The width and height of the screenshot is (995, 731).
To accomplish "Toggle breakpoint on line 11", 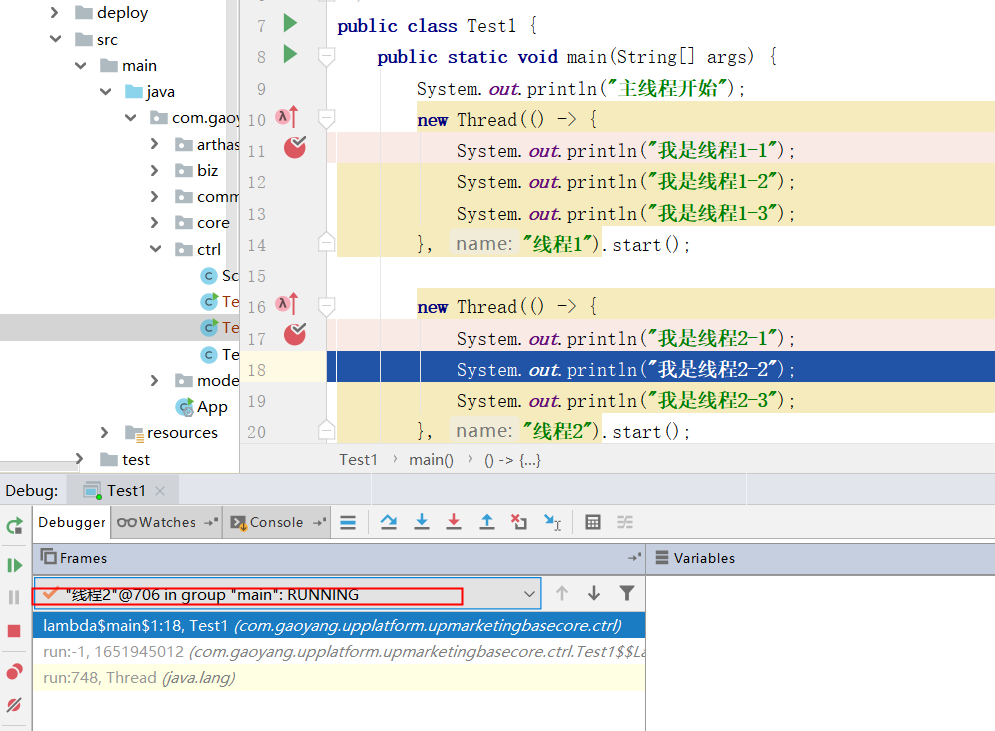I will click(294, 147).
